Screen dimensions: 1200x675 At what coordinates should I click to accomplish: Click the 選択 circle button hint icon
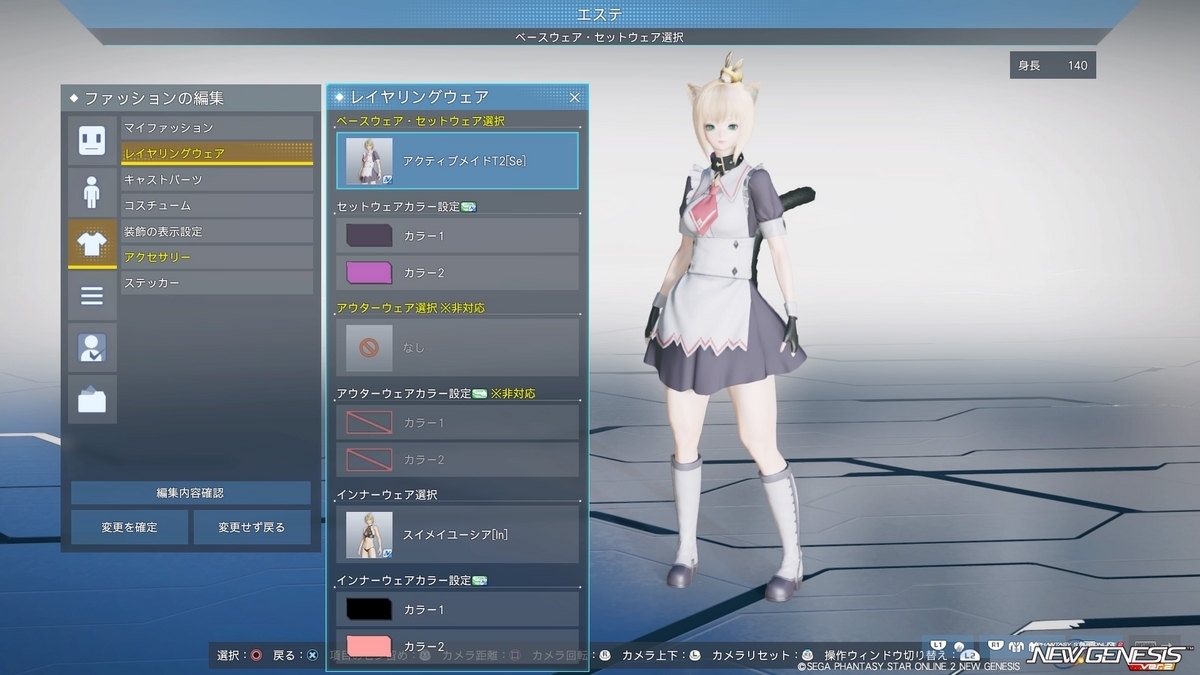257,655
